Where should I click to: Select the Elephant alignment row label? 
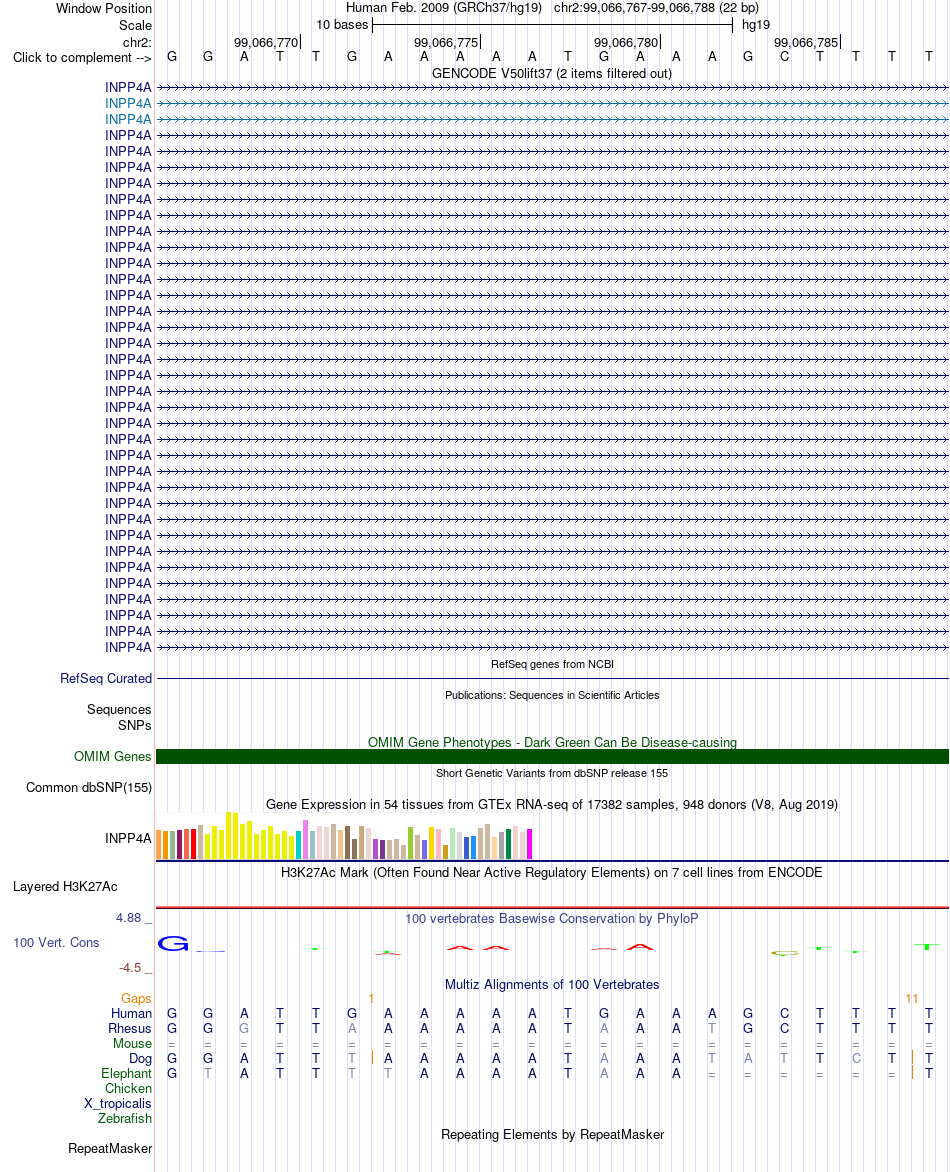click(126, 1073)
